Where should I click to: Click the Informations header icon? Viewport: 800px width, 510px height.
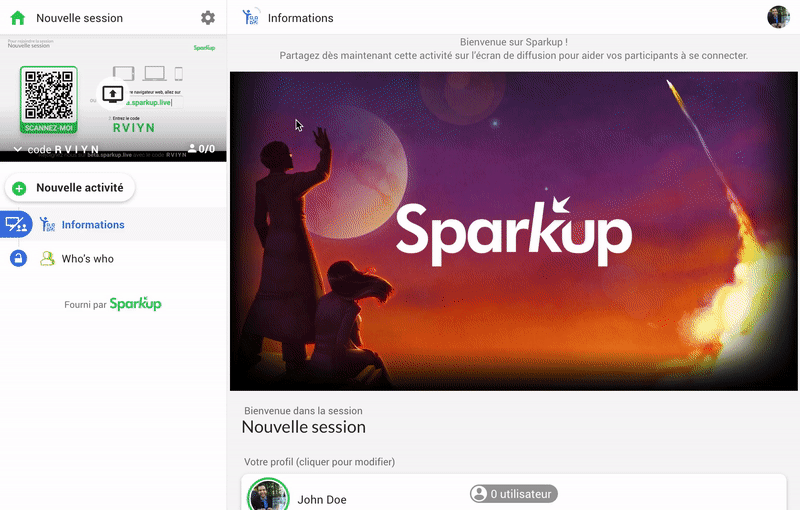251,17
